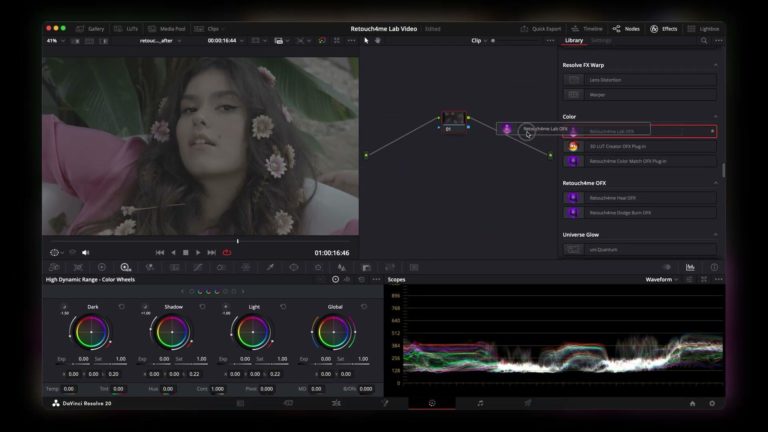Go to the Fusion page

pyautogui.click(x=384, y=403)
